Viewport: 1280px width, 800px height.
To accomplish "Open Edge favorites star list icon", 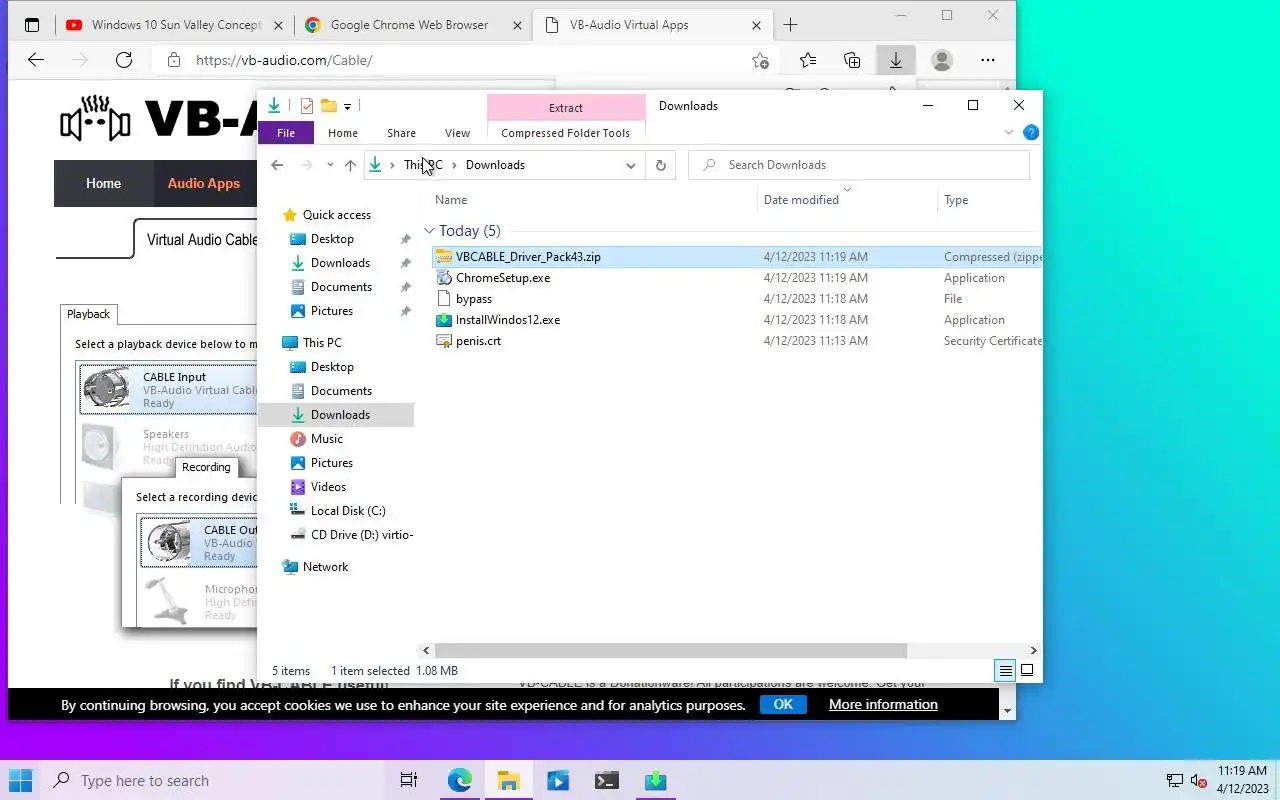I will coord(808,60).
